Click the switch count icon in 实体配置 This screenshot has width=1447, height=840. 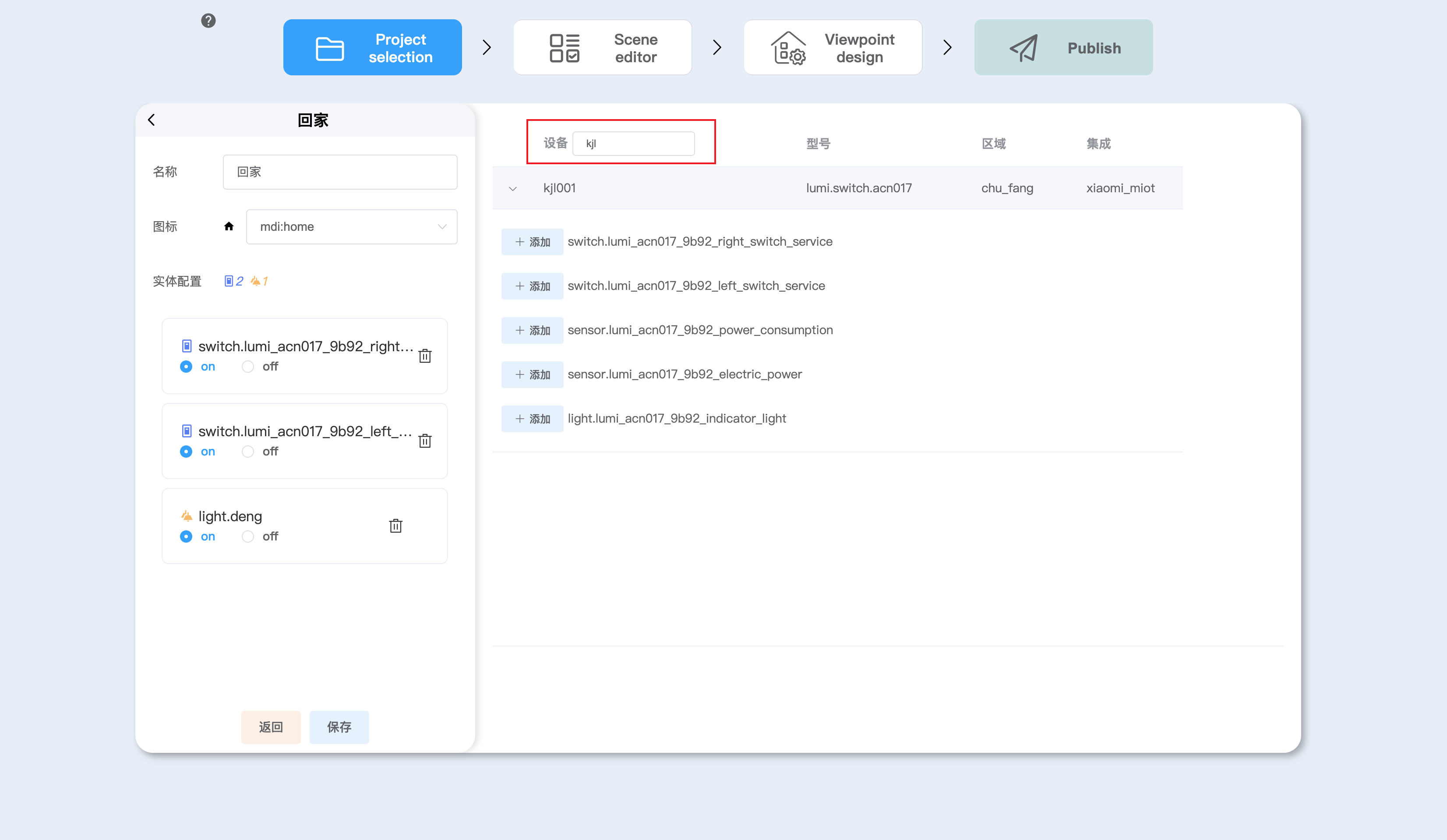click(x=229, y=281)
